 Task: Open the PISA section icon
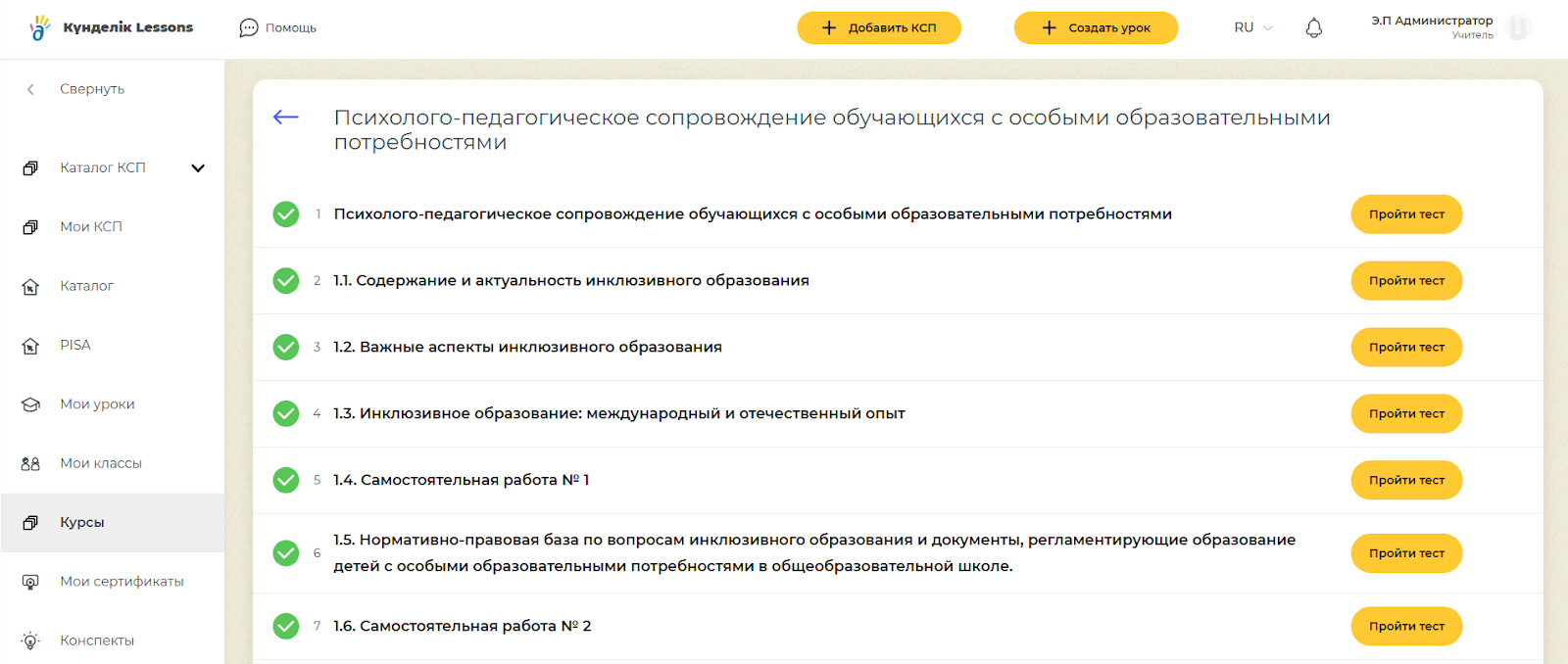[30, 346]
